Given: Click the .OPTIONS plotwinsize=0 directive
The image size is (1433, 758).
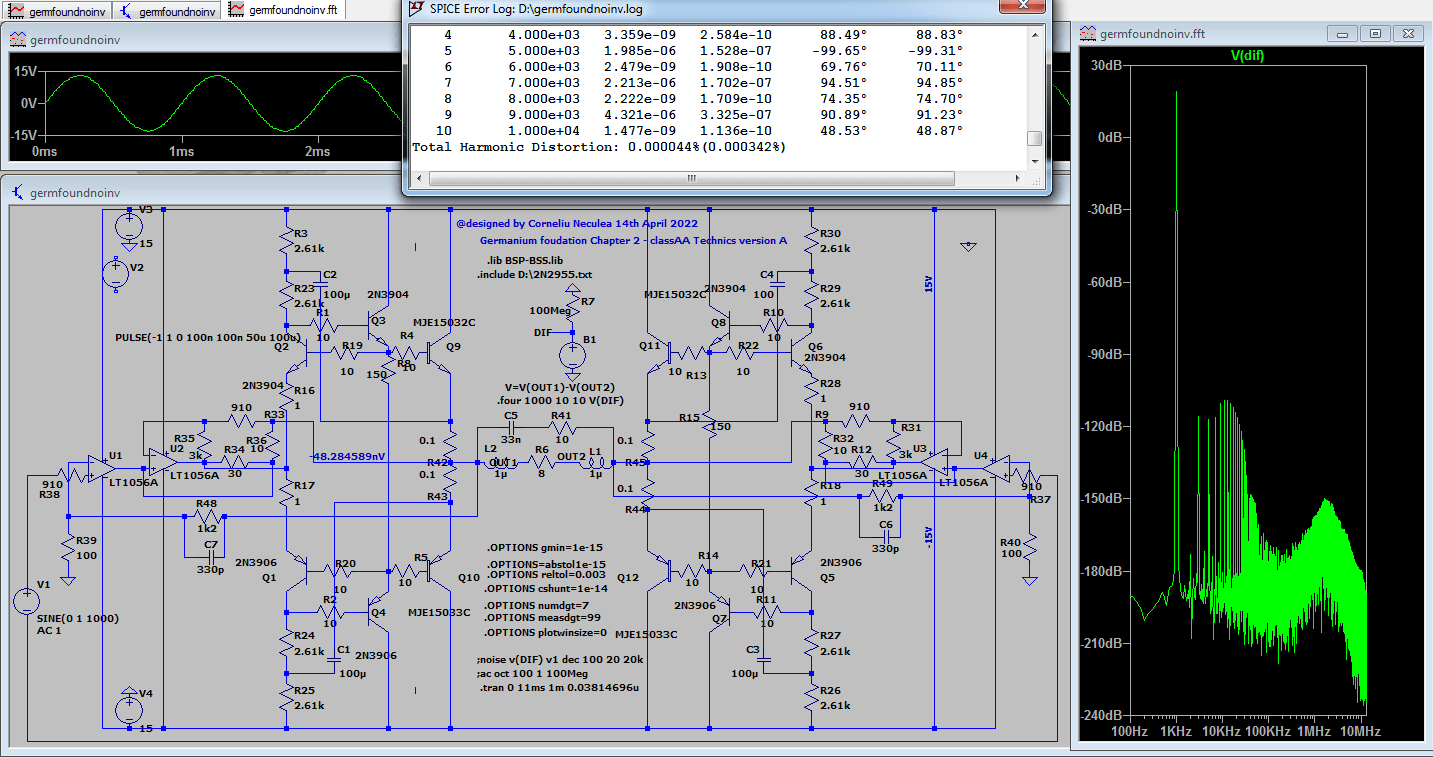Looking at the screenshot, I should (x=546, y=632).
